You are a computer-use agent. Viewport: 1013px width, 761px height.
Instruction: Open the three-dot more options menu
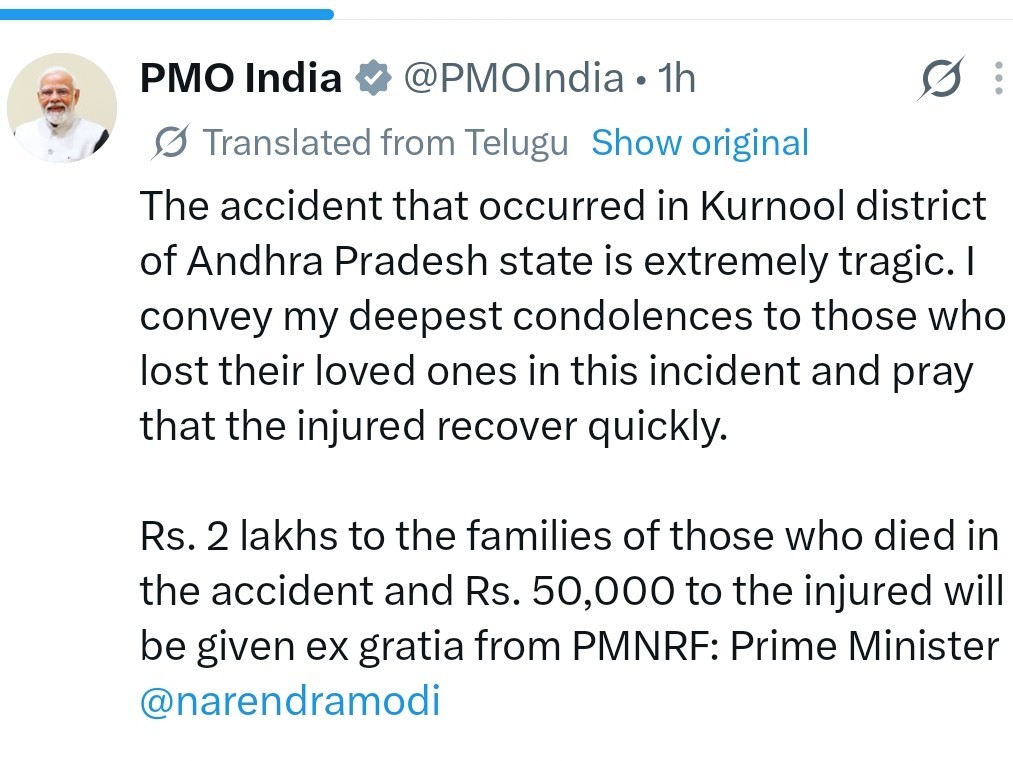click(x=997, y=78)
